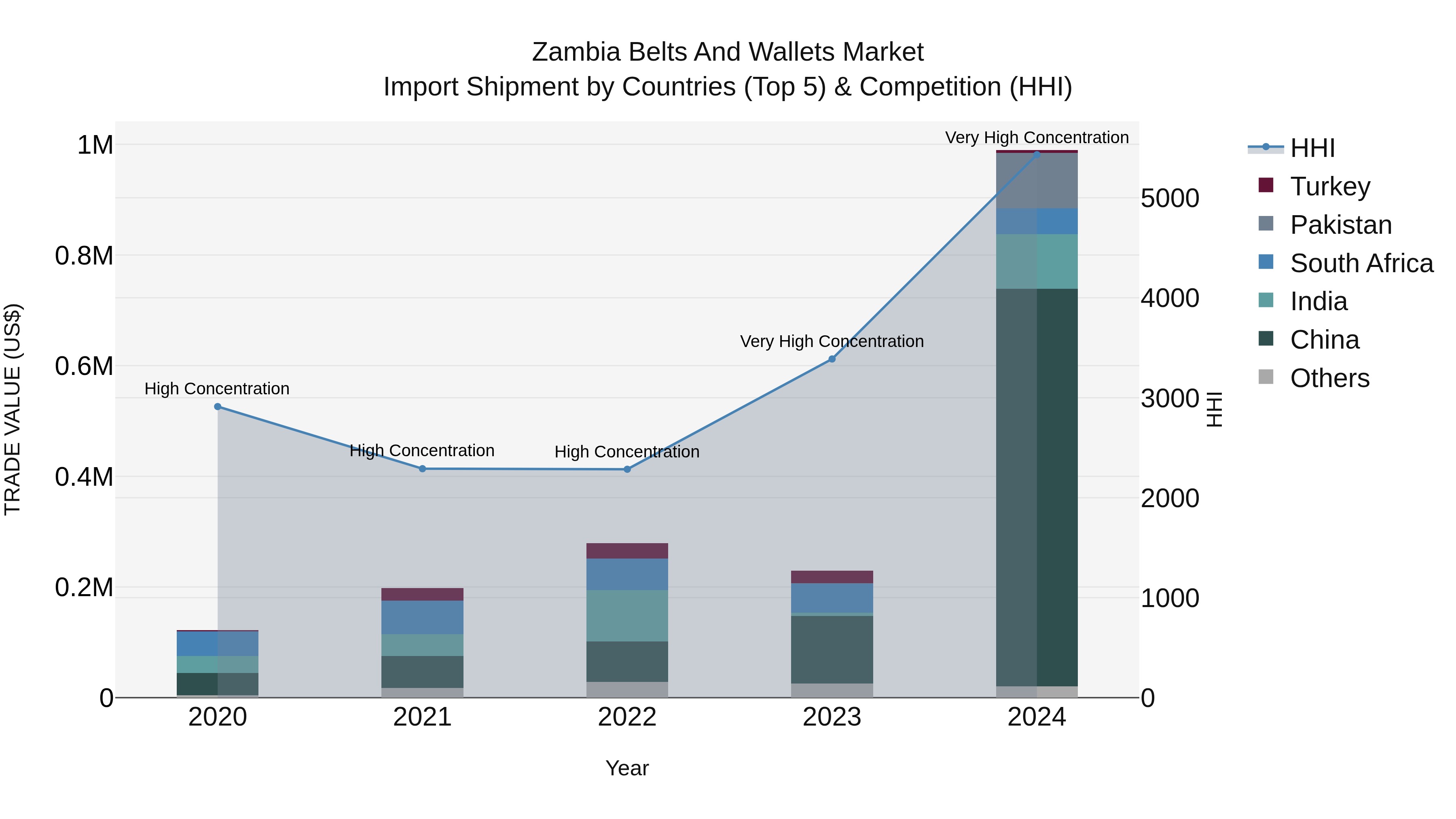Click the Pakistan segment of the 2024 bar
1456x819 pixels.
1037,181
